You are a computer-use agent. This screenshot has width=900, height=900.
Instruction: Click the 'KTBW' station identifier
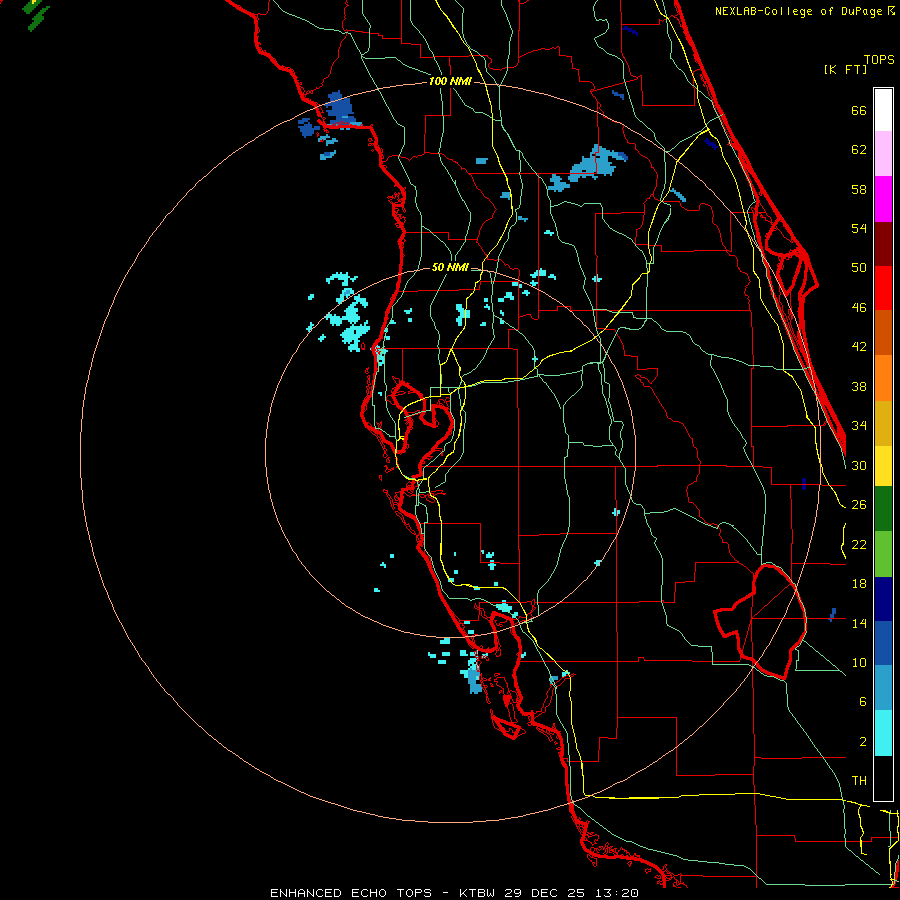(x=476, y=893)
